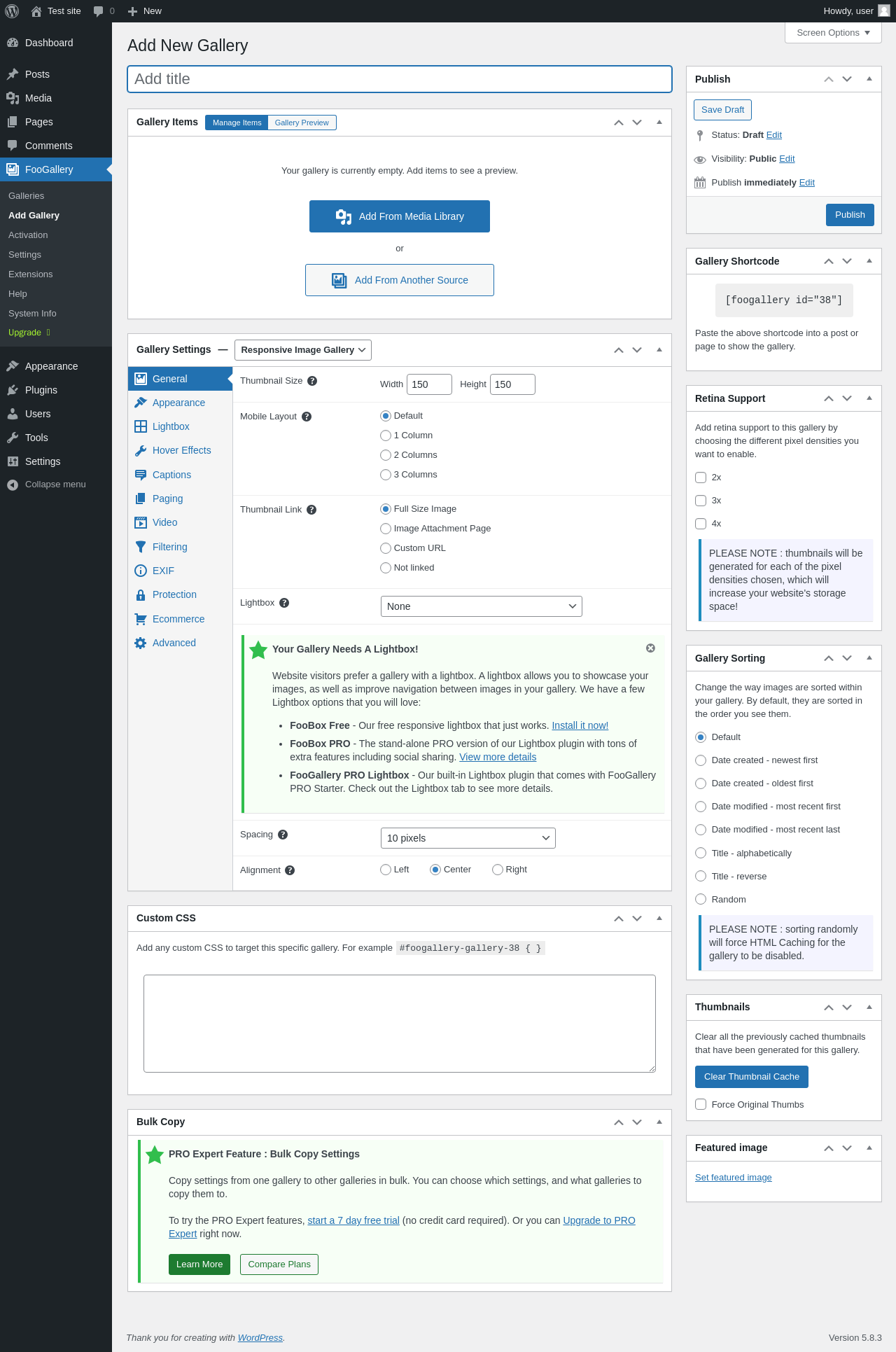
Task: Click the Custom CSS text area
Action: (x=400, y=1024)
